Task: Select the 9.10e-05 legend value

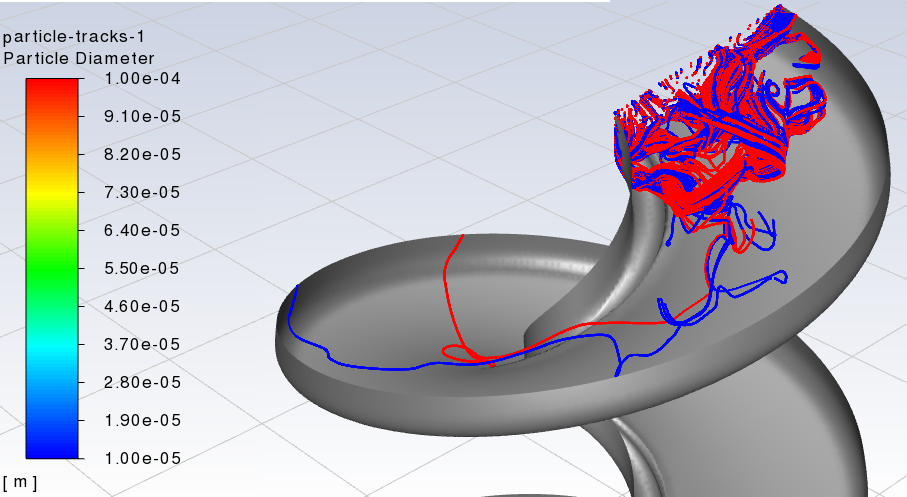Action: pos(142,116)
